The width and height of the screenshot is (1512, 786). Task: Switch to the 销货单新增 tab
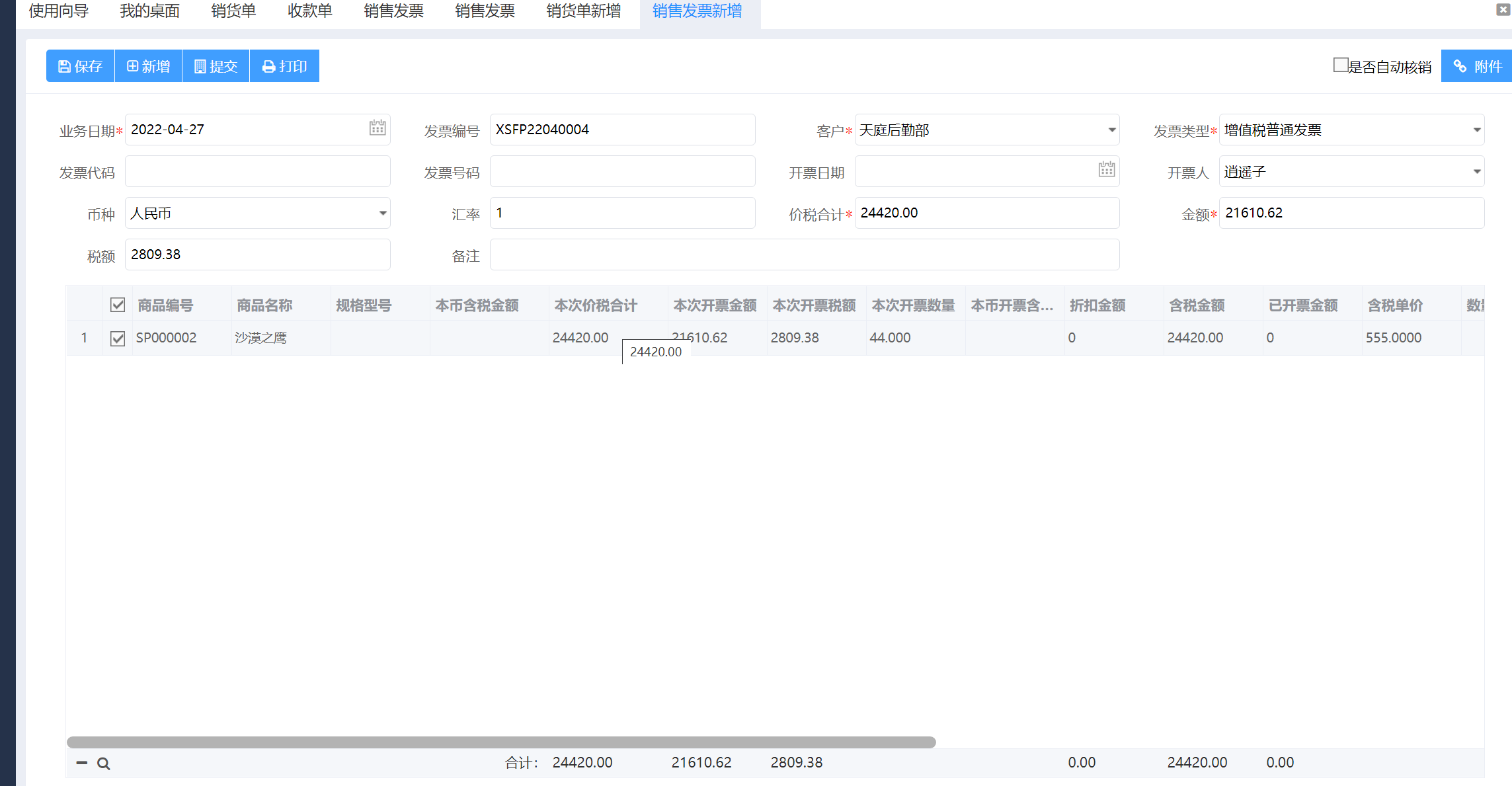coord(583,11)
